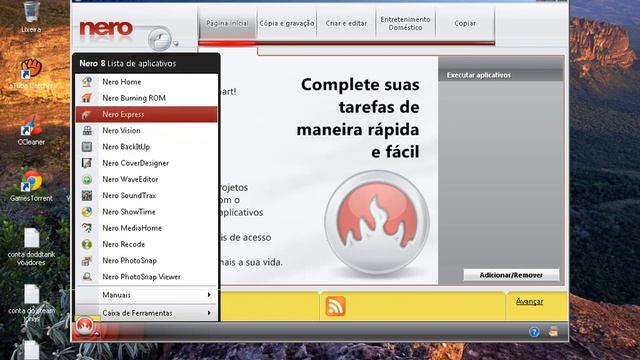Image resolution: width=640 pixels, height=360 pixels.
Task: Launch Nero Vision from the list
Action: point(147,131)
